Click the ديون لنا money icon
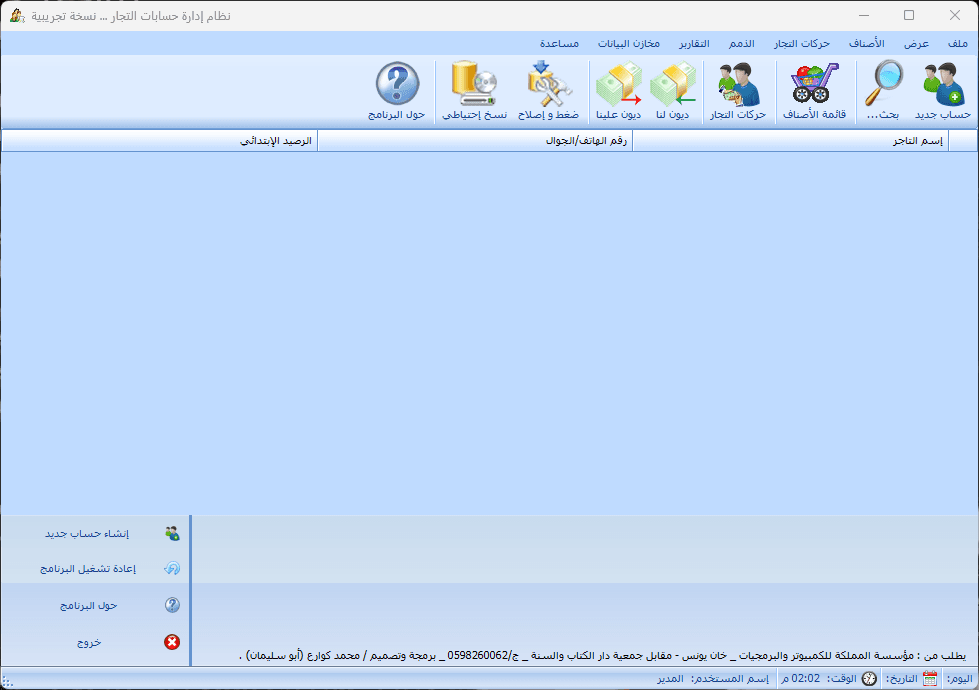 point(673,84)
